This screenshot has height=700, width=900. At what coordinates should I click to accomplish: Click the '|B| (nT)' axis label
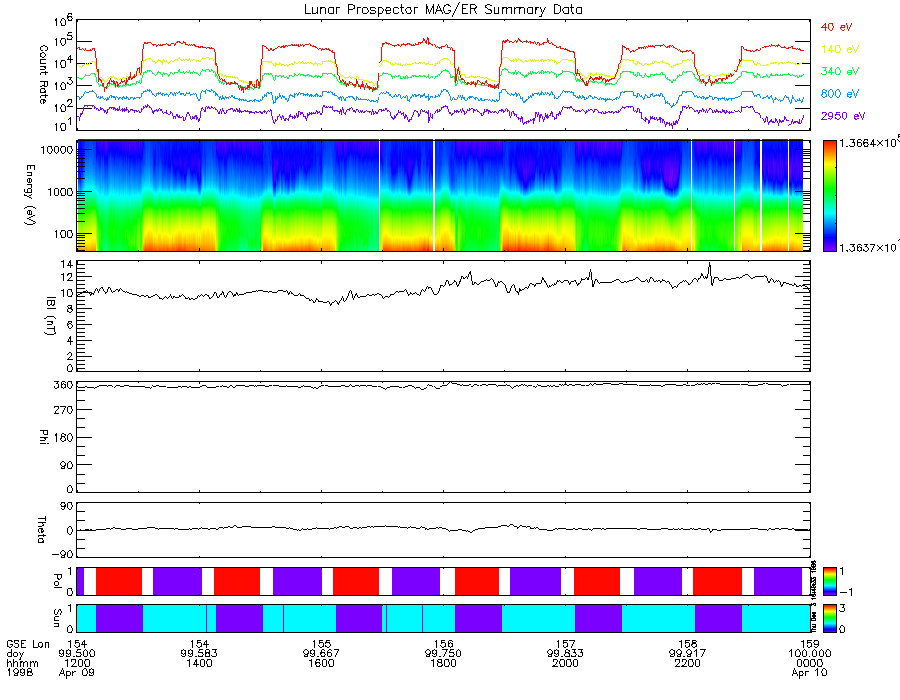51,316
